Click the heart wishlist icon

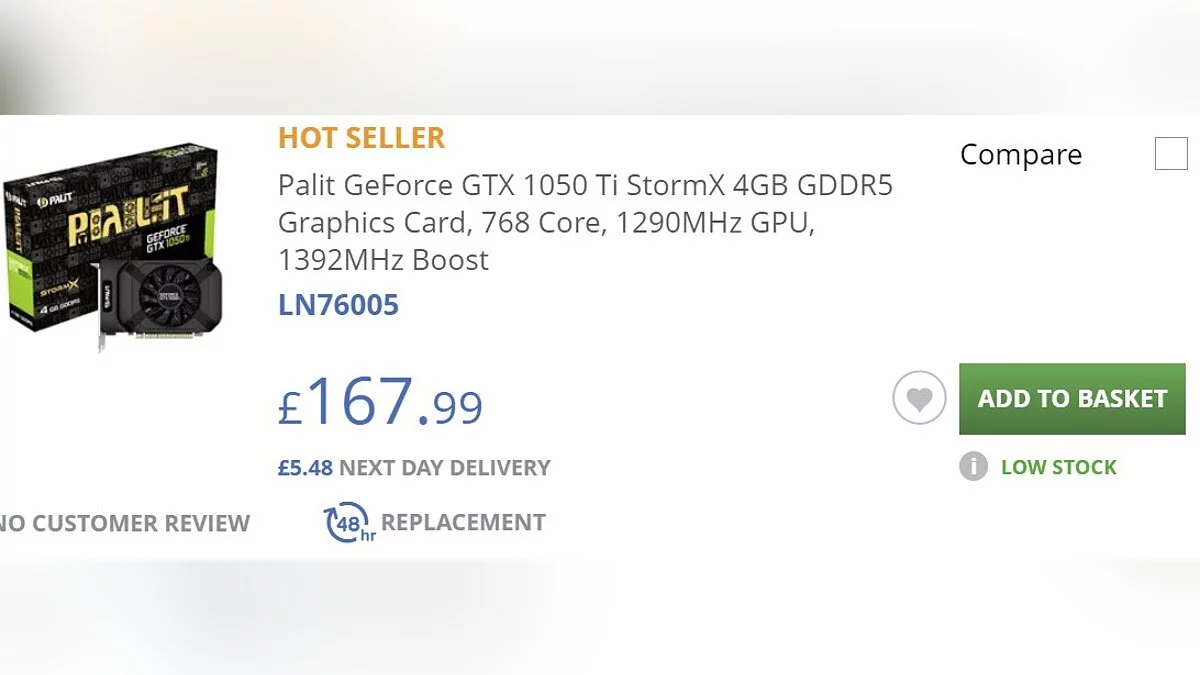pyautogui.click(x=919, y=398)
